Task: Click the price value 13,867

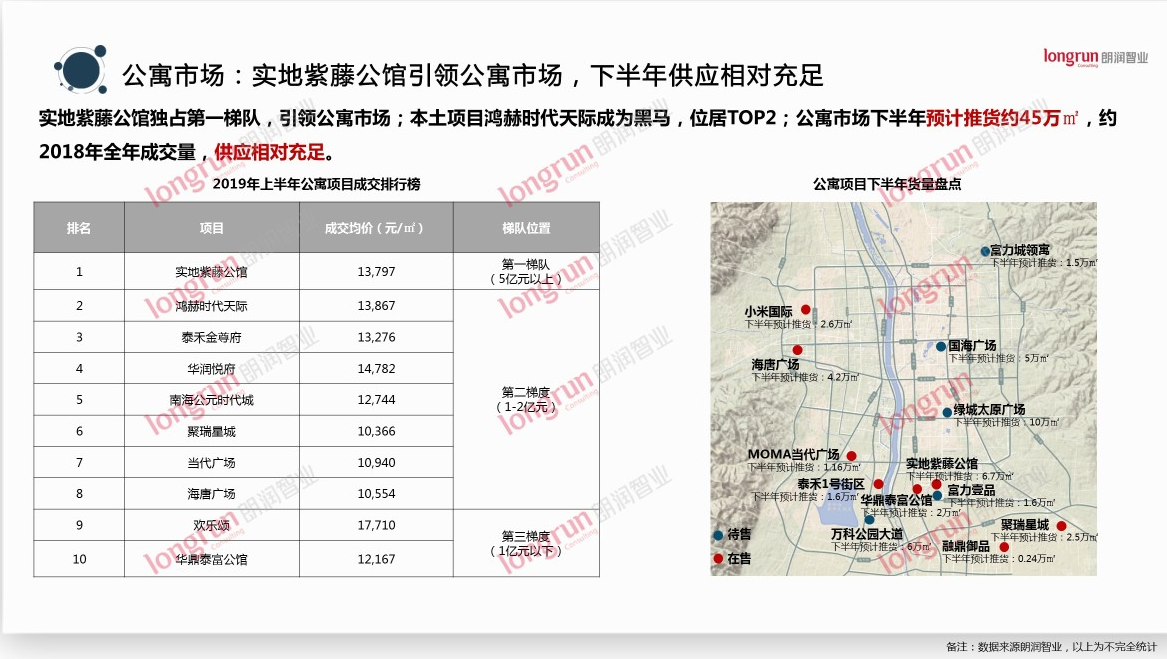Action: [376, 306]
